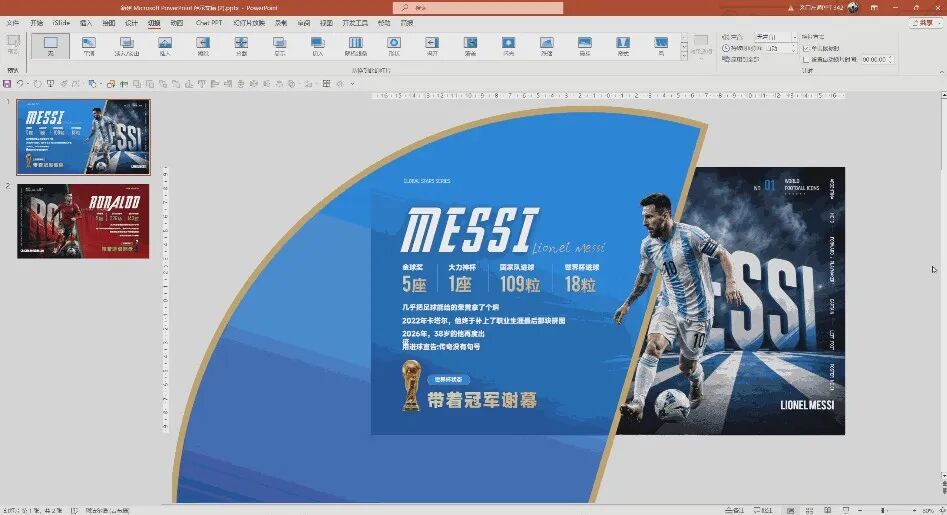Click the auto-advance time input field
The width and height of the screenshot is (947, 515).
[x=873, y=60]
